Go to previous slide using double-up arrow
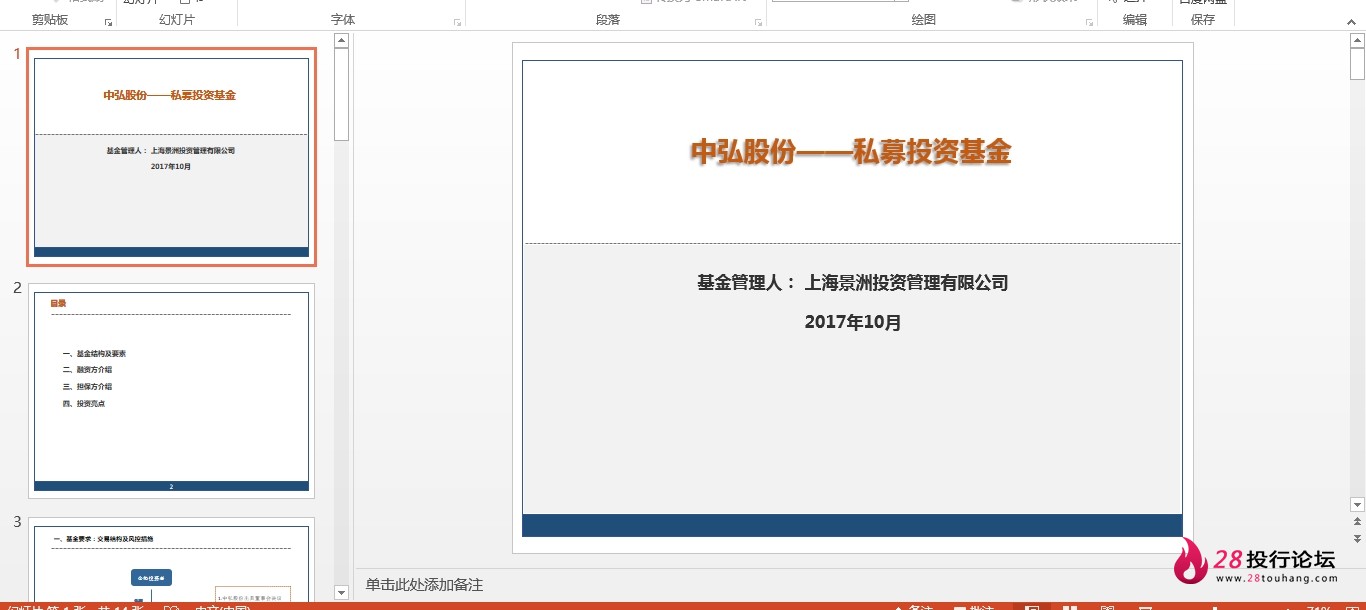Viewport: 1366px width, 610px height. pos(1357,522)
